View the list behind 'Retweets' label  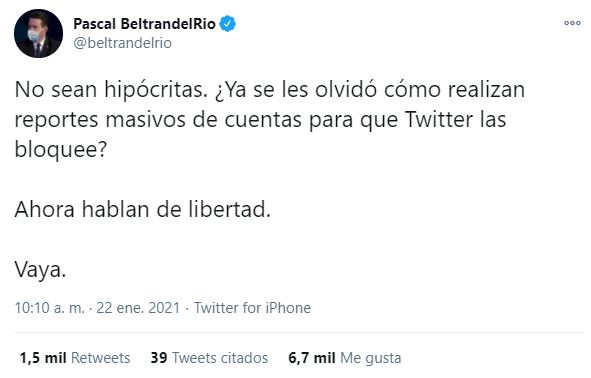tap(100, 358)
